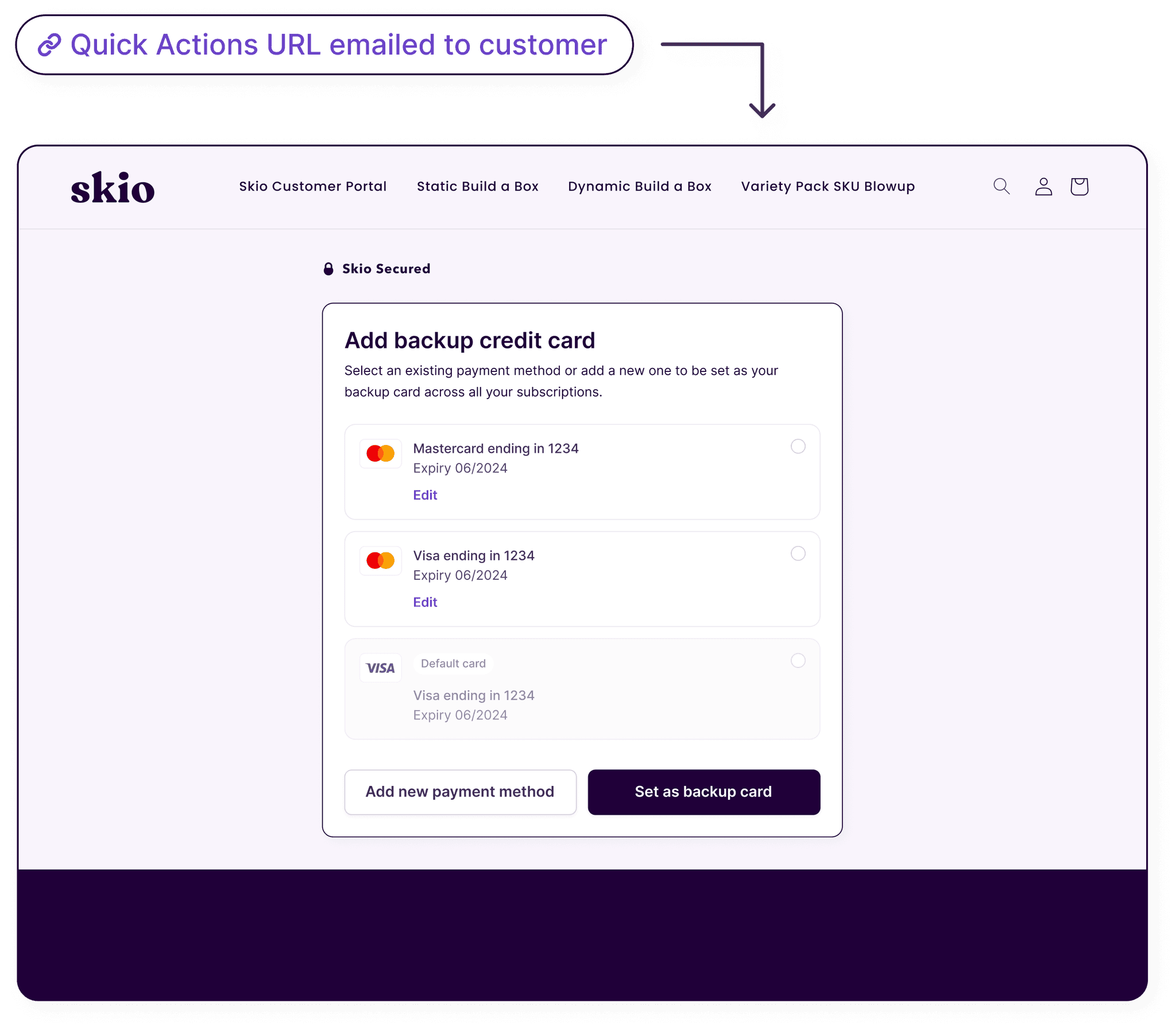Edit the Visa payment method

[425, 602]
